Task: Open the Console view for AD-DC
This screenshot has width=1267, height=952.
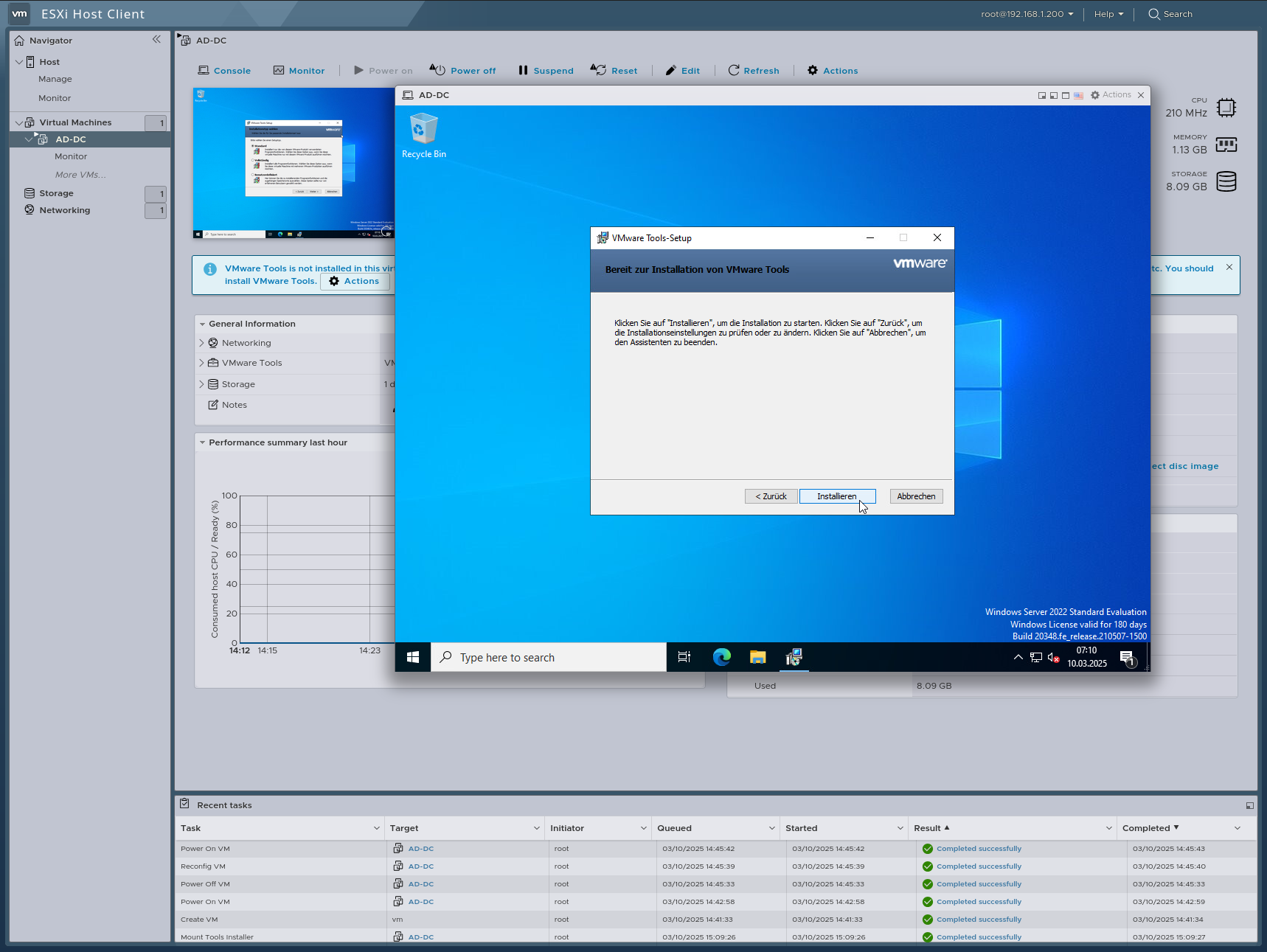Action: 224,70
